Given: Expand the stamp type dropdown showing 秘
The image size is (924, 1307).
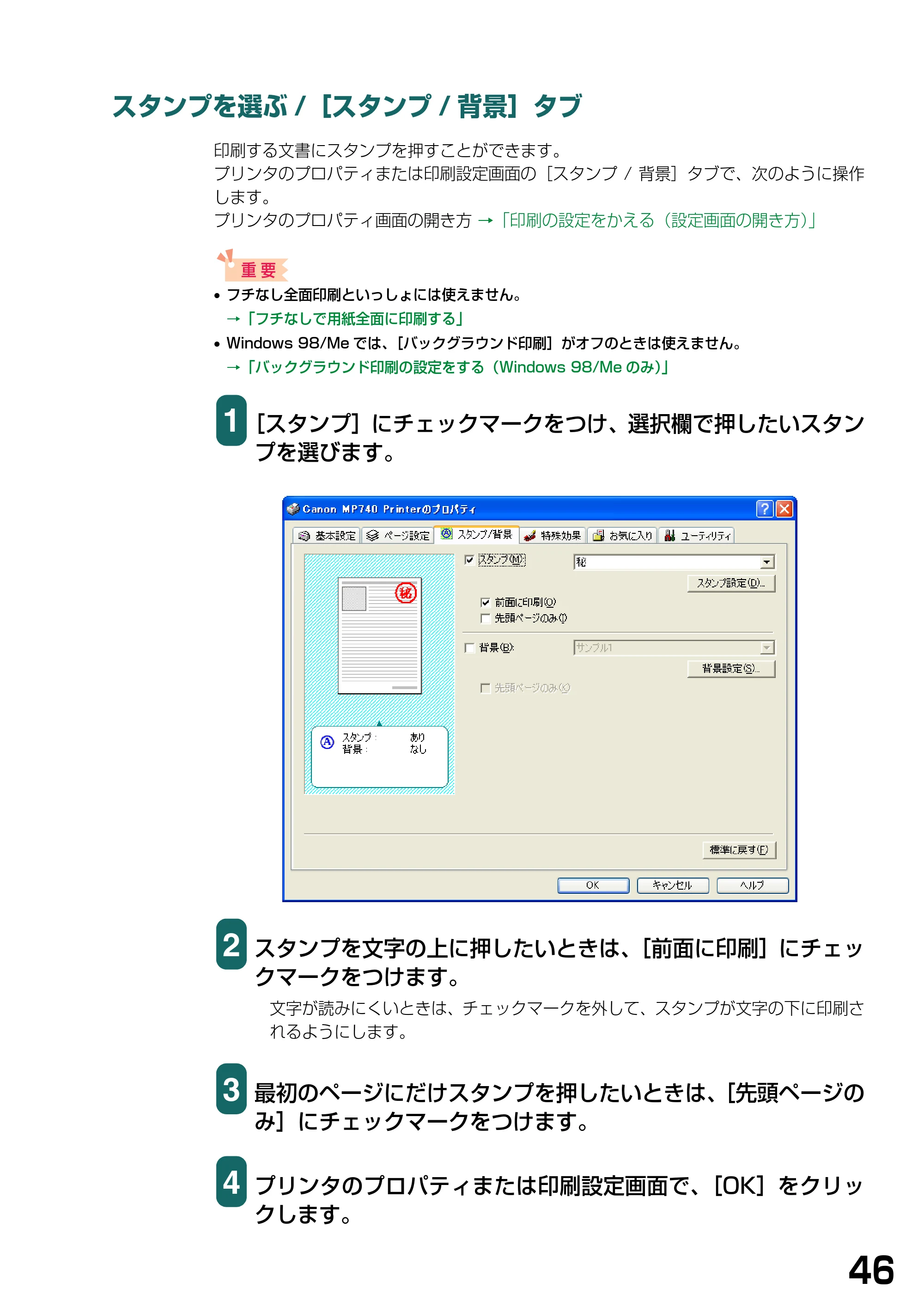Looking at the screenshot, I should (767, 562).
